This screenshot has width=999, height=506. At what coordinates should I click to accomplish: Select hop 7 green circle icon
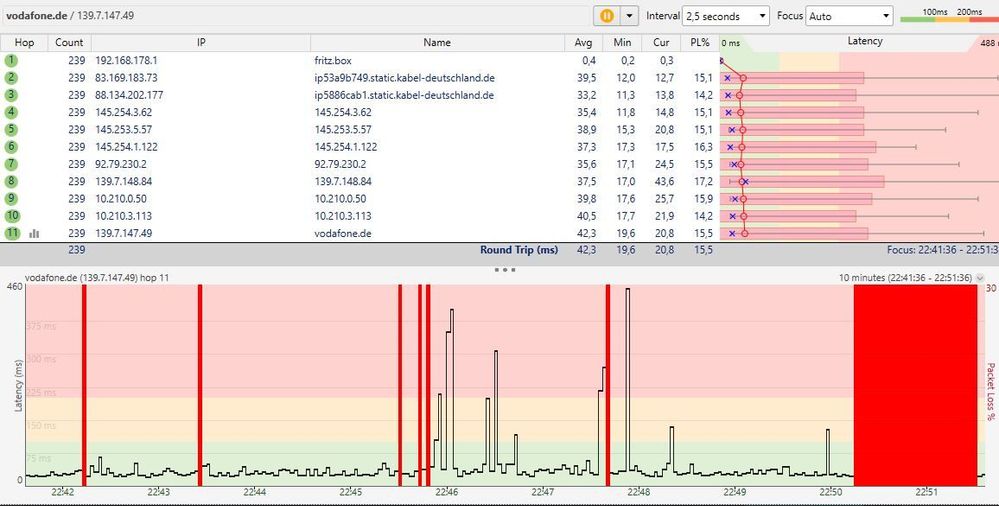point(11,164)
